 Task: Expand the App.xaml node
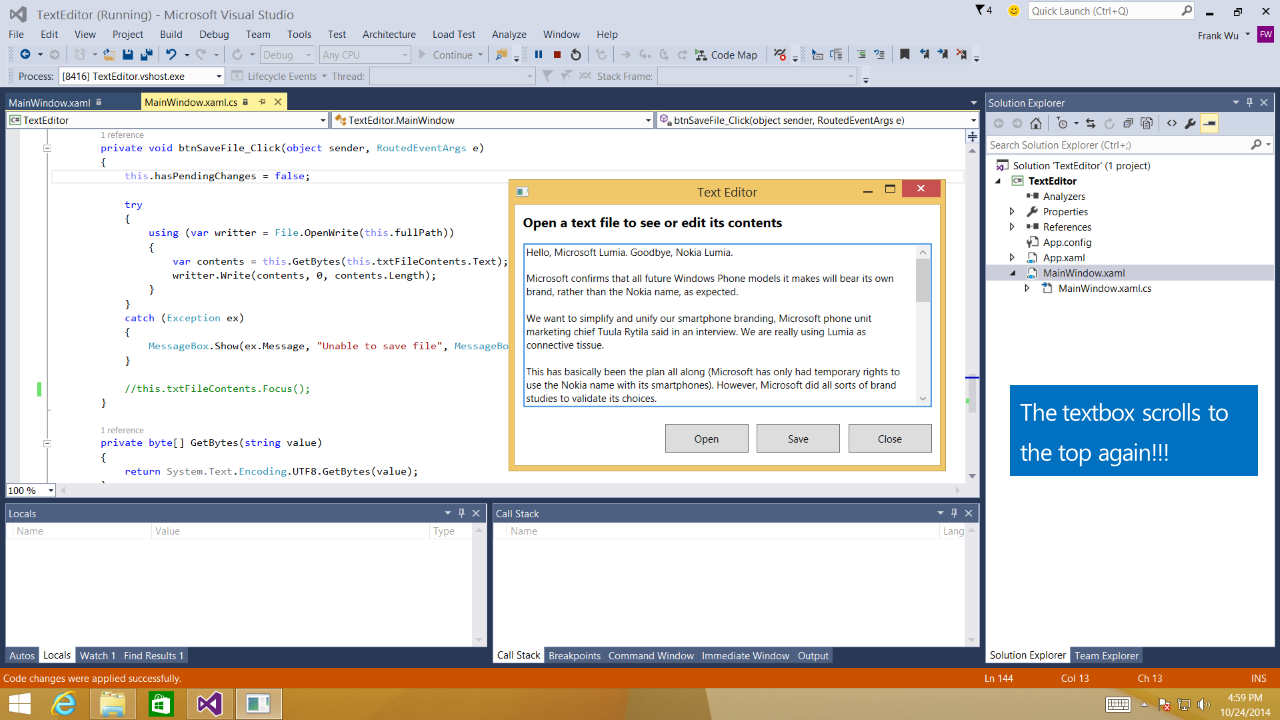[1012, 258]
